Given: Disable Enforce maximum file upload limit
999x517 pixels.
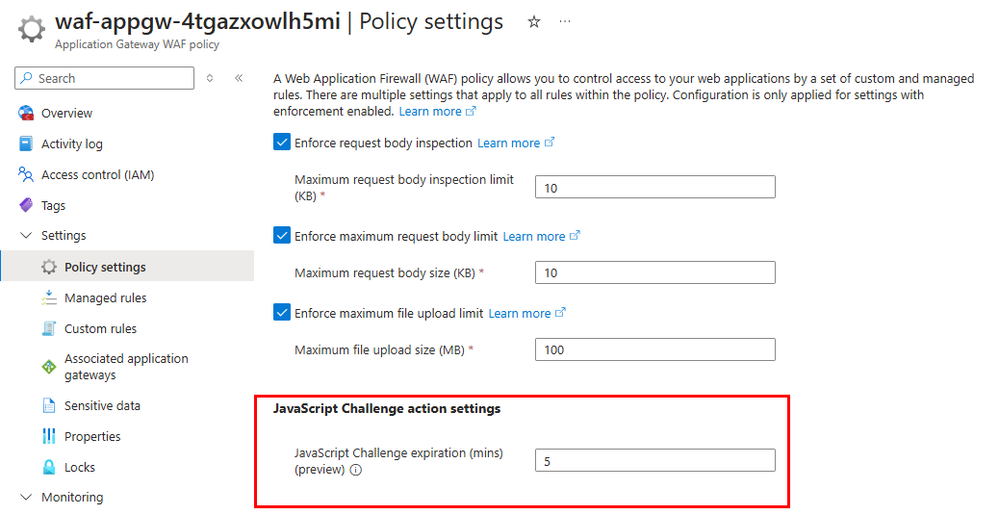Looking at the screenshot, I should click(x=282, y=313).
